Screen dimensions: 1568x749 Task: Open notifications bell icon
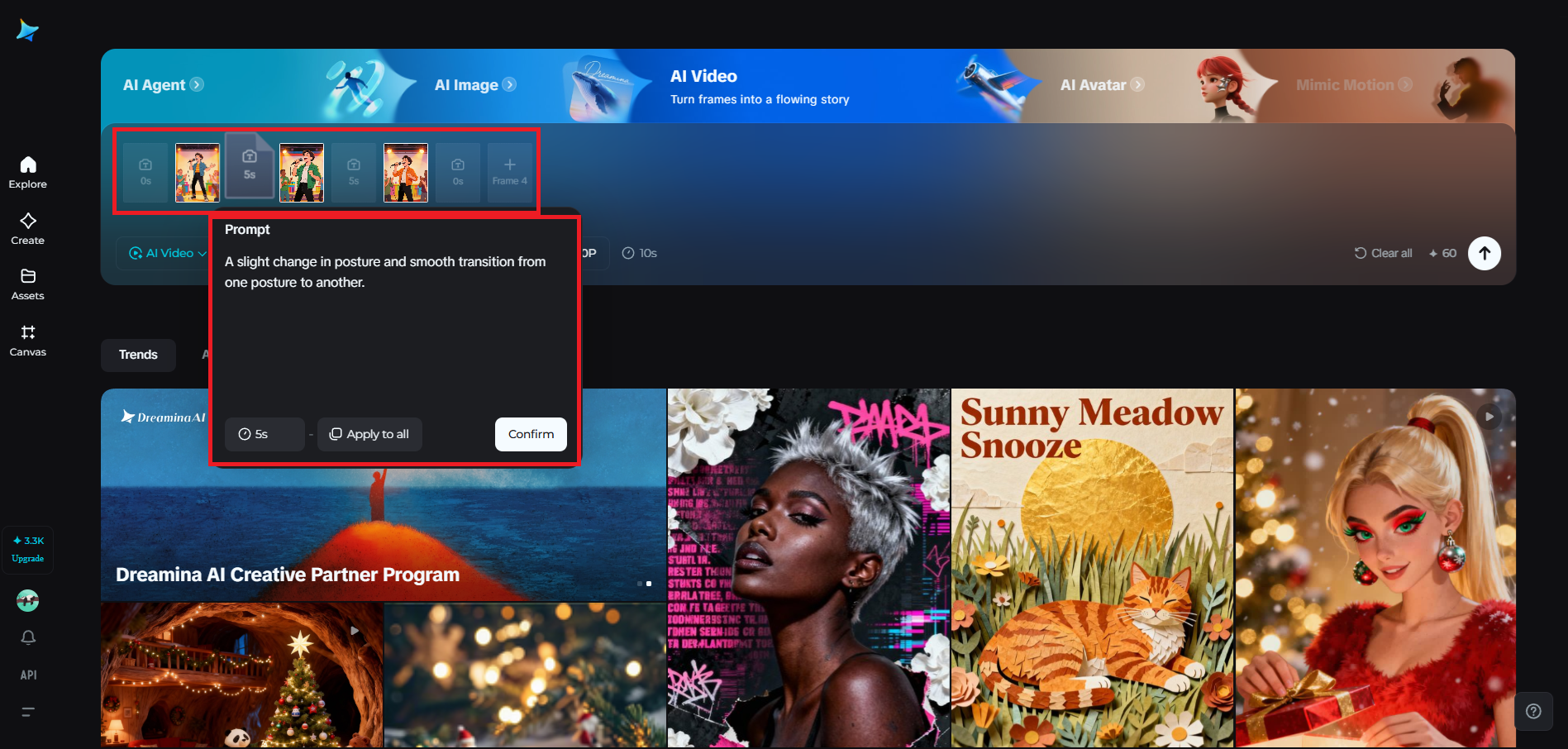(x=28, y=637)
